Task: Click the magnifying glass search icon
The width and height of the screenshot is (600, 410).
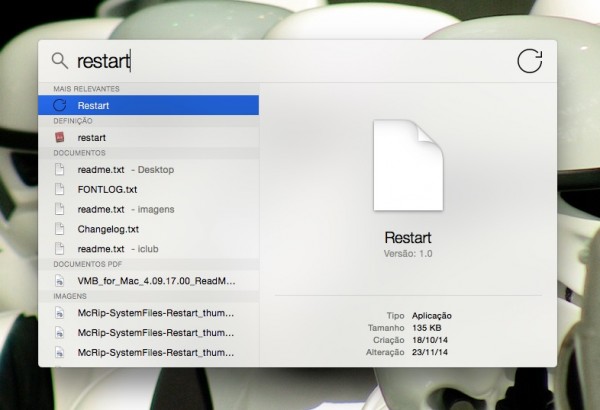Action: [x=60, y=61]
